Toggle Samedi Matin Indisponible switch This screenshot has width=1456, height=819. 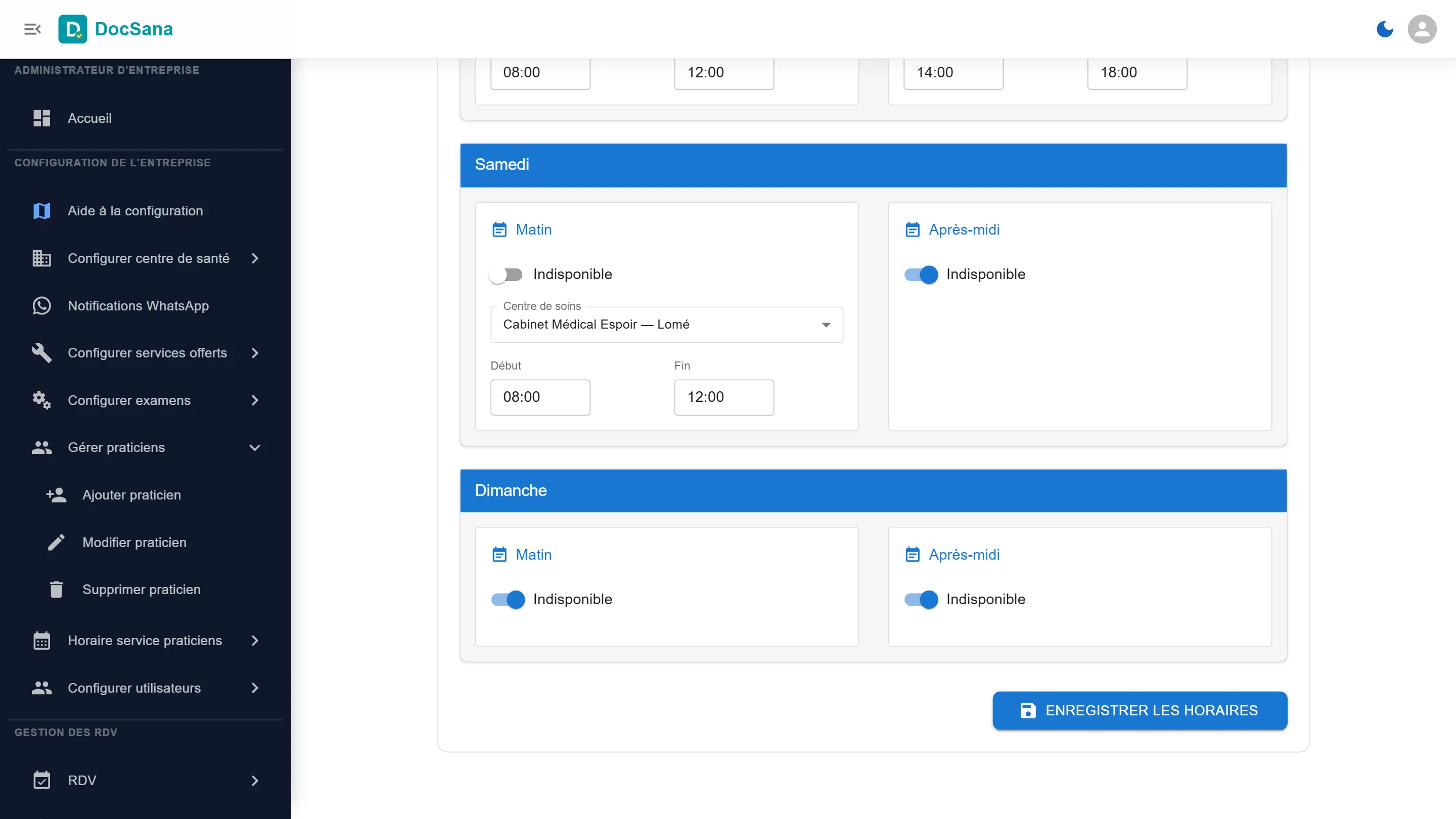click(x=507, y=275)
